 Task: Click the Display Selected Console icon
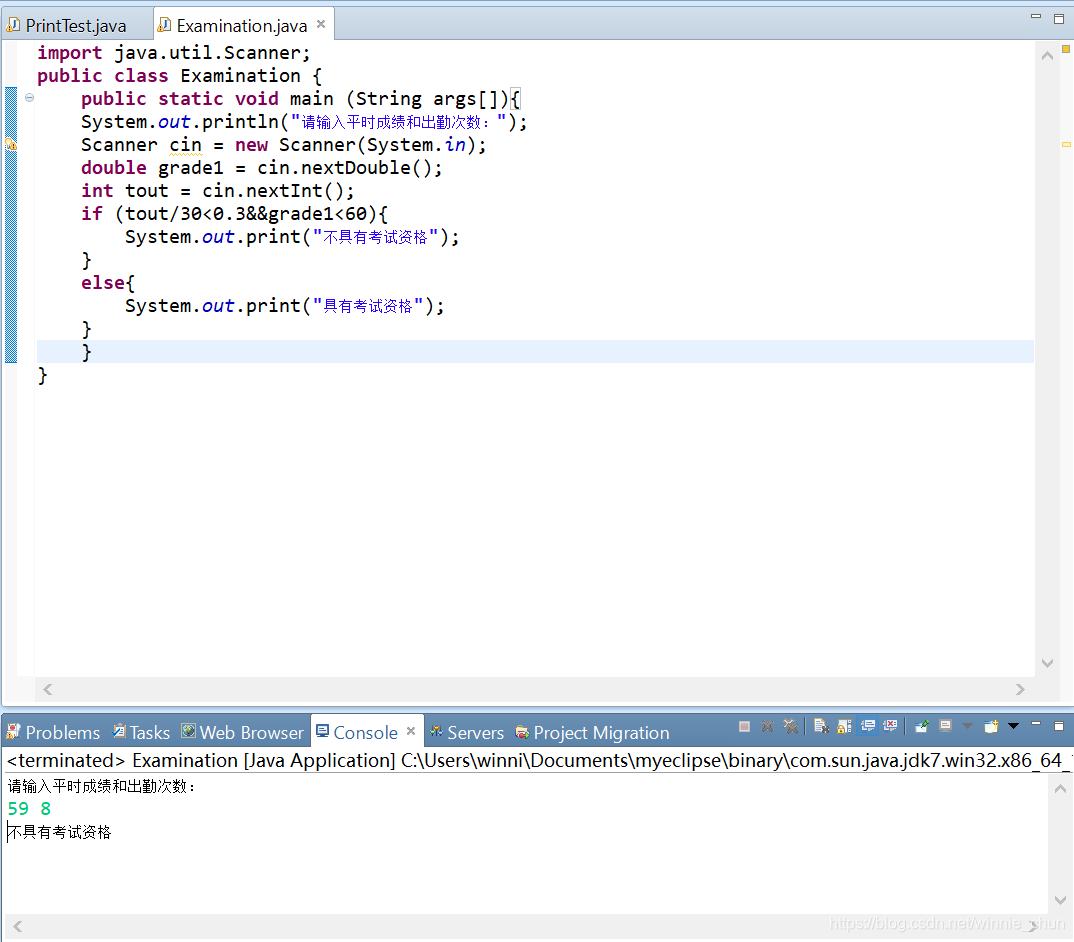(x=945, y=726)
